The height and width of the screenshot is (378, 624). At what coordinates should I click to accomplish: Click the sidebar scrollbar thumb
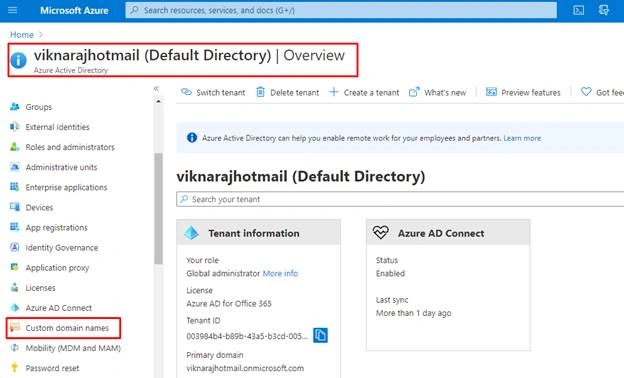point(158,208)
